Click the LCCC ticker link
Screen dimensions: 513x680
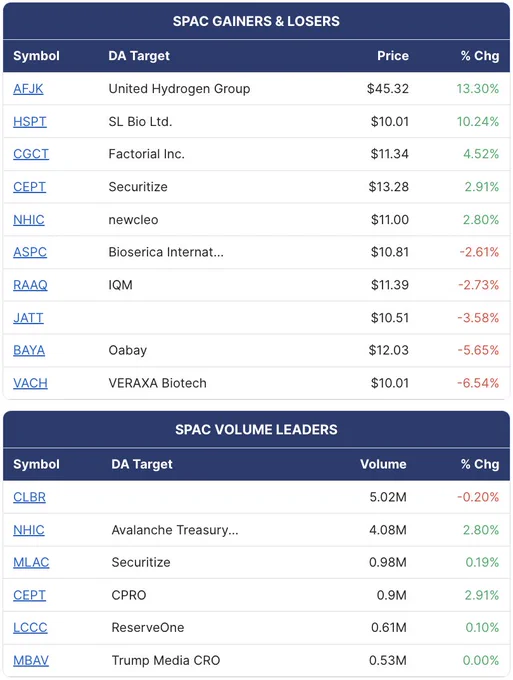tap(30, 628)
